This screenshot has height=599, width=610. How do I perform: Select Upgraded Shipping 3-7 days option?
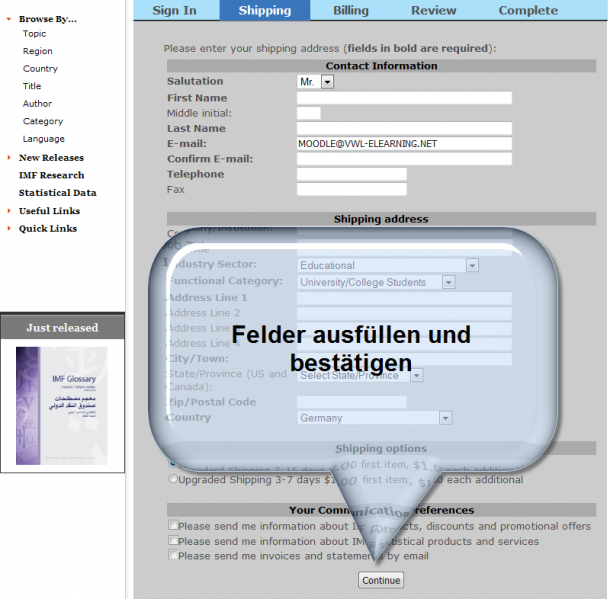coord(173,480)
